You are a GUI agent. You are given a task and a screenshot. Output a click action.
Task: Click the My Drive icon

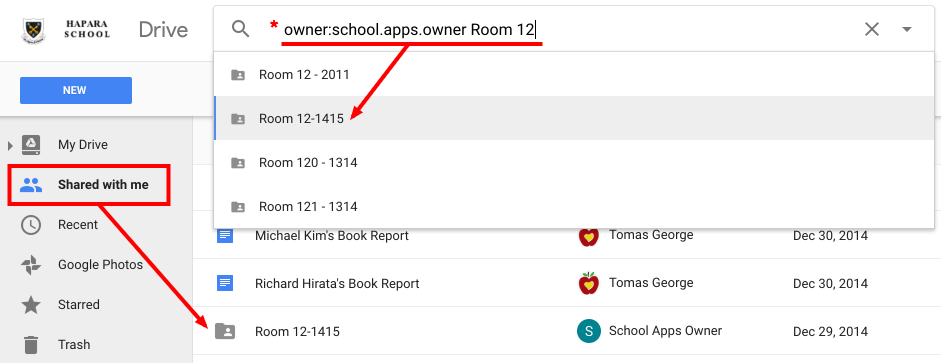pyautogui.click(x=31, y=145)
